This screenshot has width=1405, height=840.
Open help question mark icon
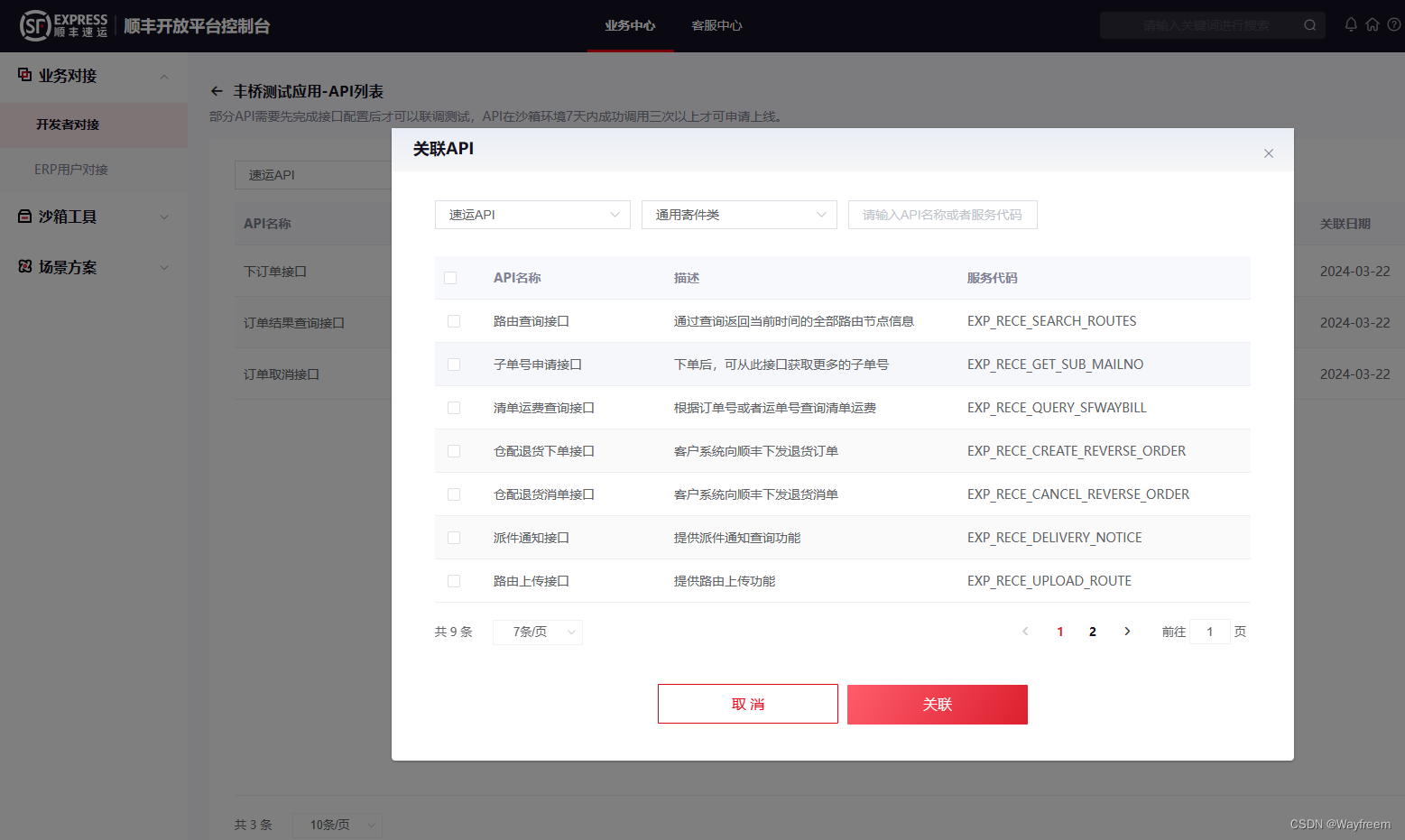coord(1394,25)
